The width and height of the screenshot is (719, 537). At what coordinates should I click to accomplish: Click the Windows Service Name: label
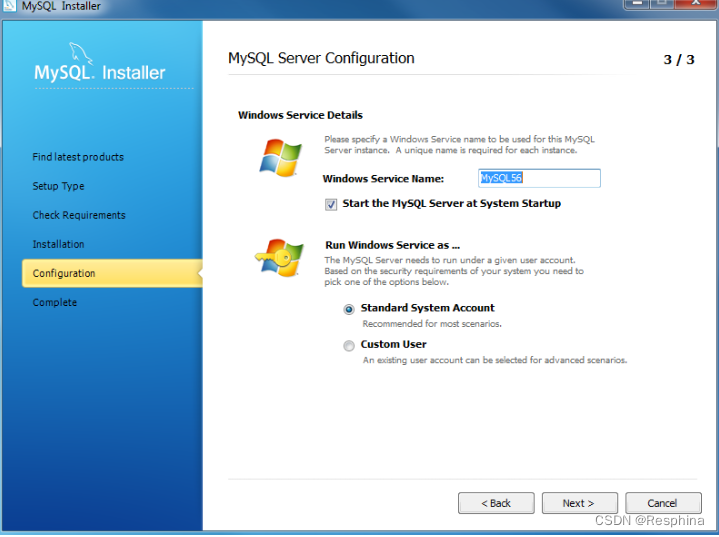(383, 179)
